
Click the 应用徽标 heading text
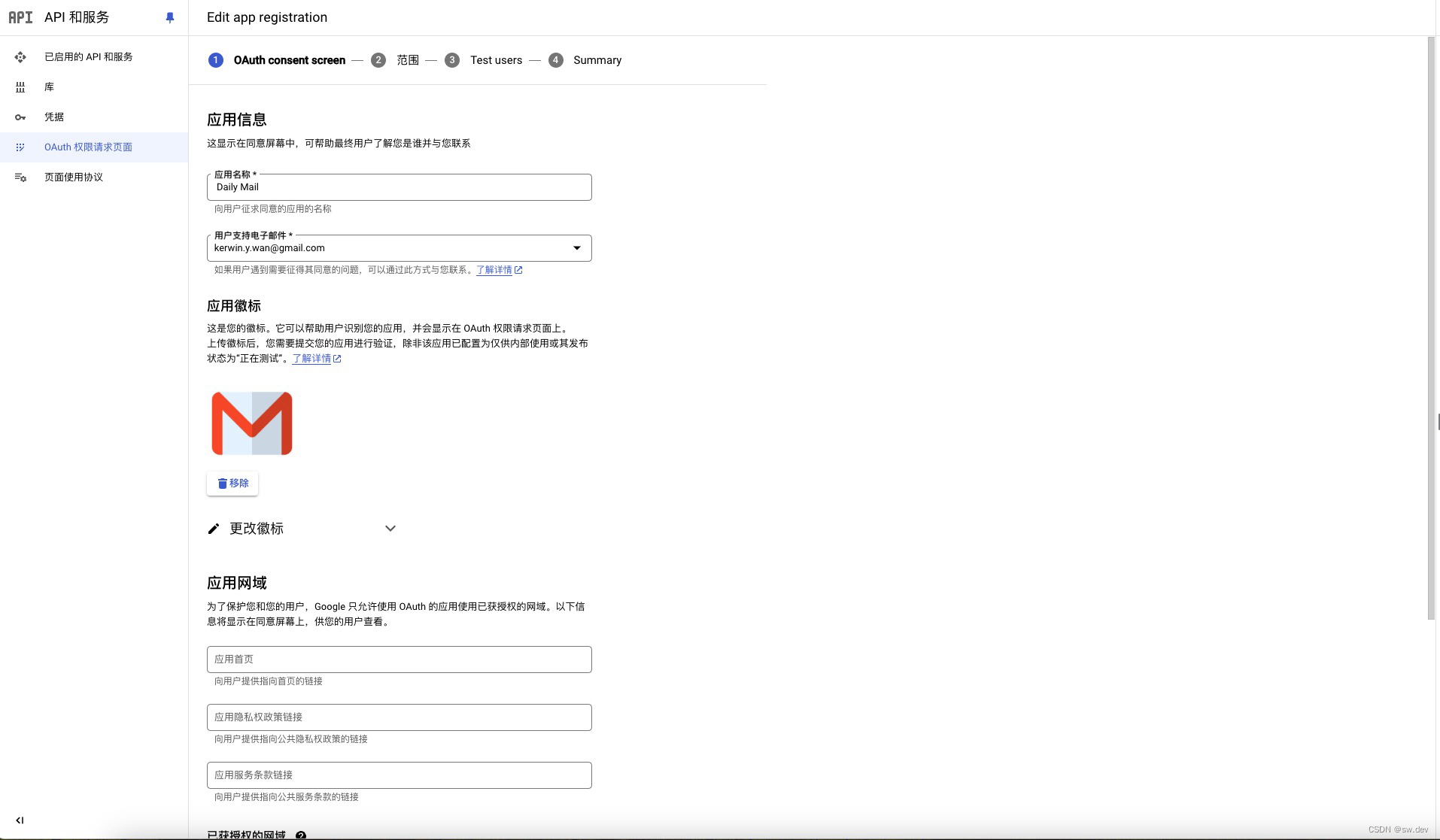(234, 306)
